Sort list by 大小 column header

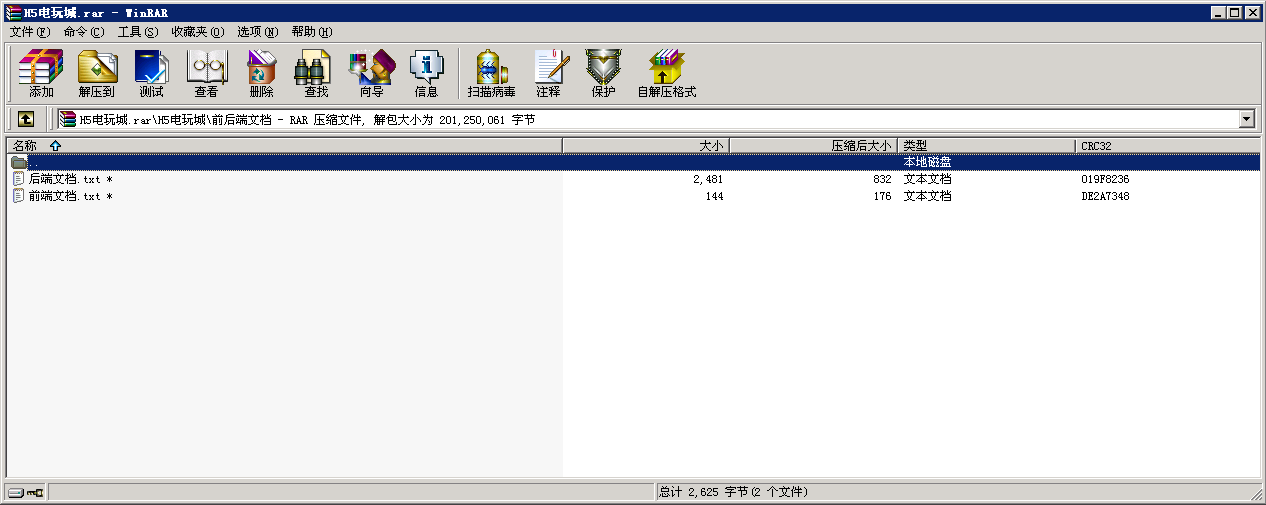[646, 146]
